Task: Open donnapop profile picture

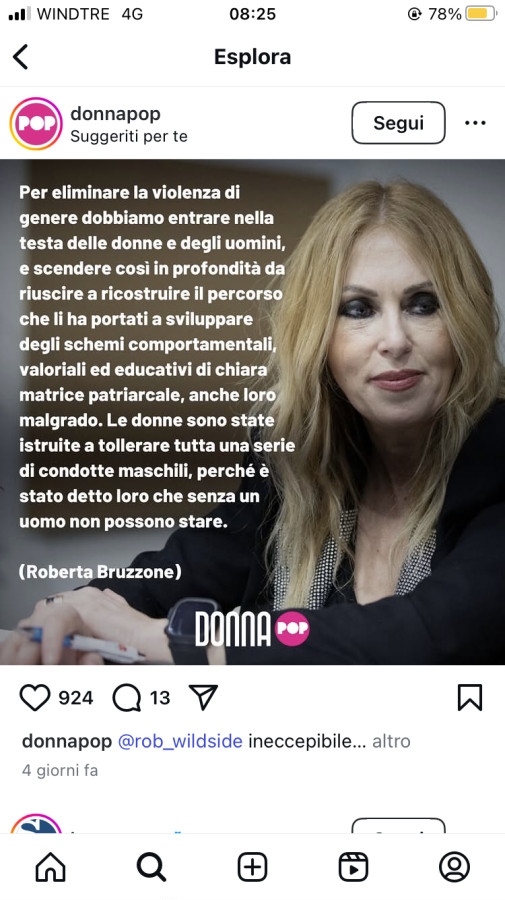Action: point(36,123)
